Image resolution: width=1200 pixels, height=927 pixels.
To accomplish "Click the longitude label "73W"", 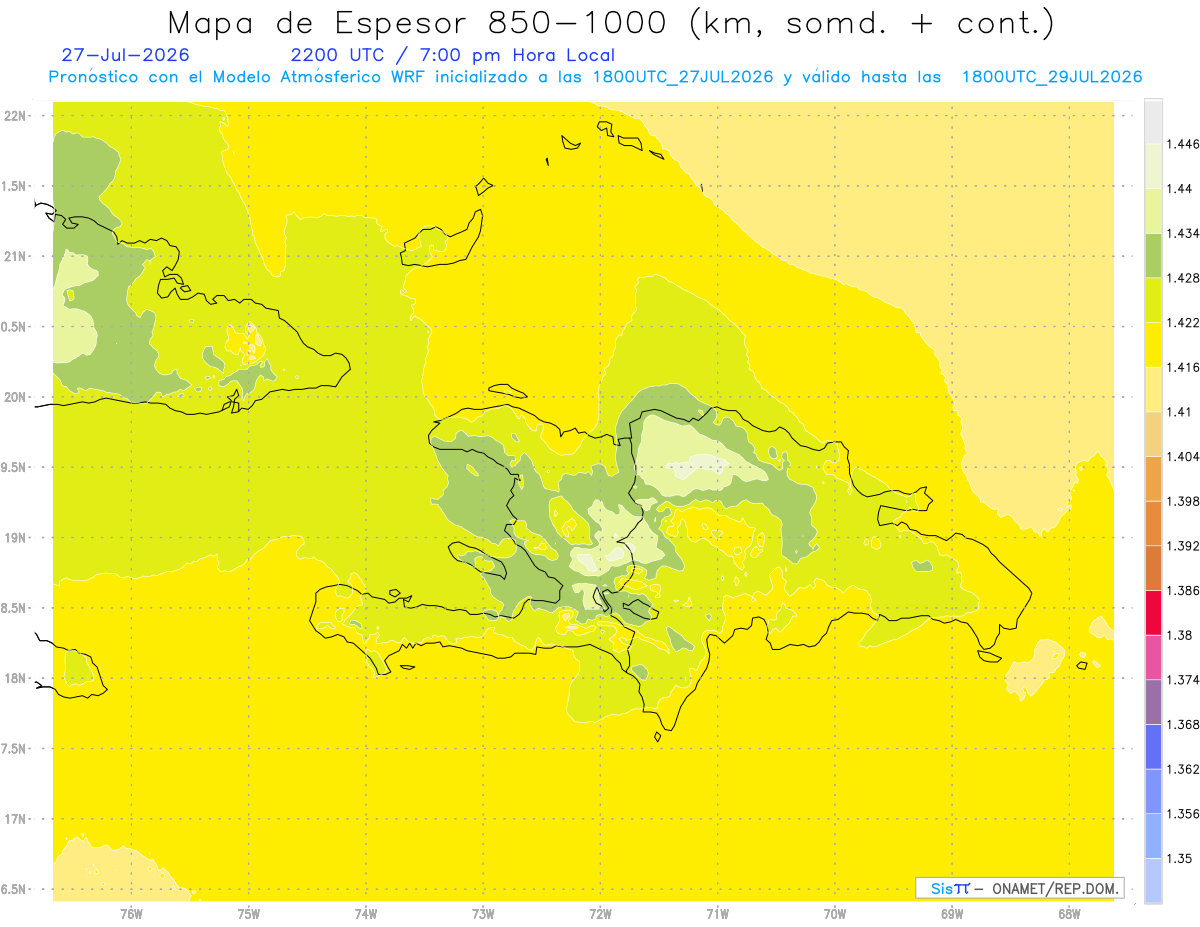I will coord(483,913).
